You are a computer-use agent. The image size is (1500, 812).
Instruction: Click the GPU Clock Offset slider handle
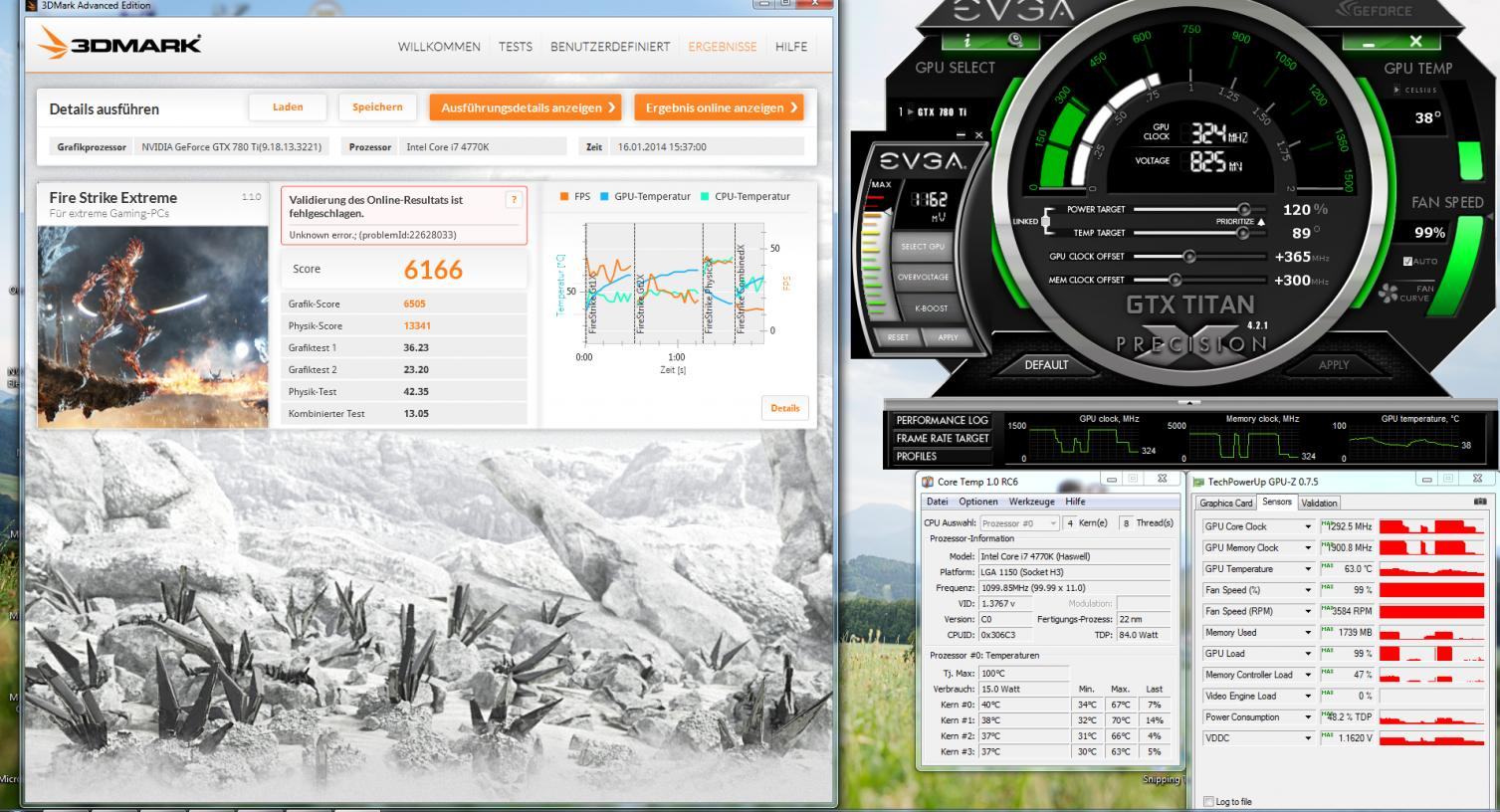coord(1188,257)
